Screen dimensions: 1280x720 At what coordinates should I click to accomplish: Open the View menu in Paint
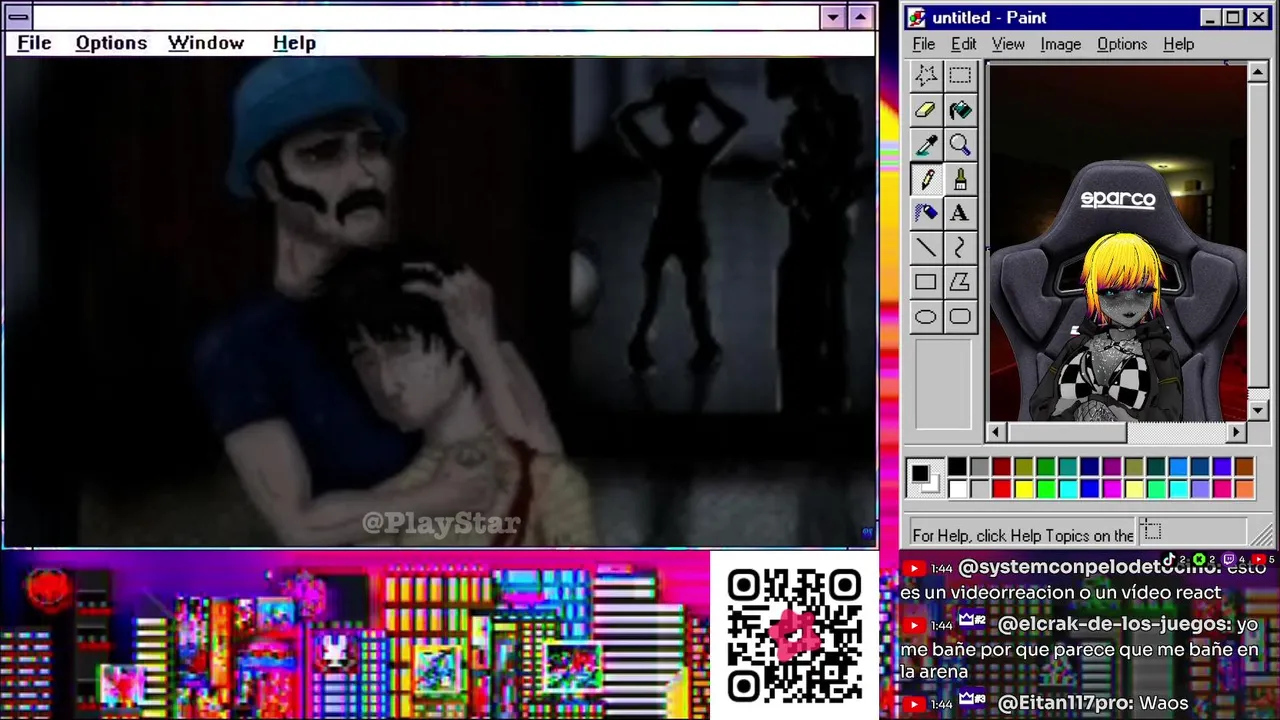coord(1008,44)
